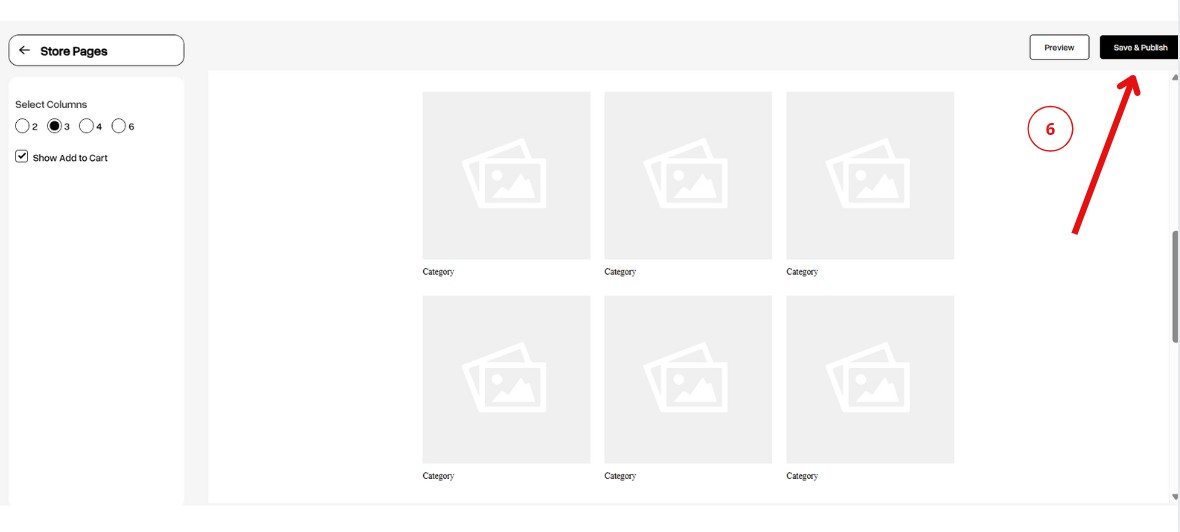Click the Save & Publish button
1180x532 pixels.
pos(1139,47)
